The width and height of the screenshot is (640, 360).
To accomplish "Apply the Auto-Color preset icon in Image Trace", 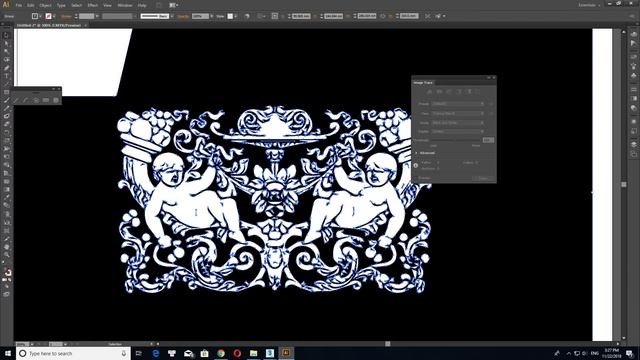I will [x=429, y=92].
